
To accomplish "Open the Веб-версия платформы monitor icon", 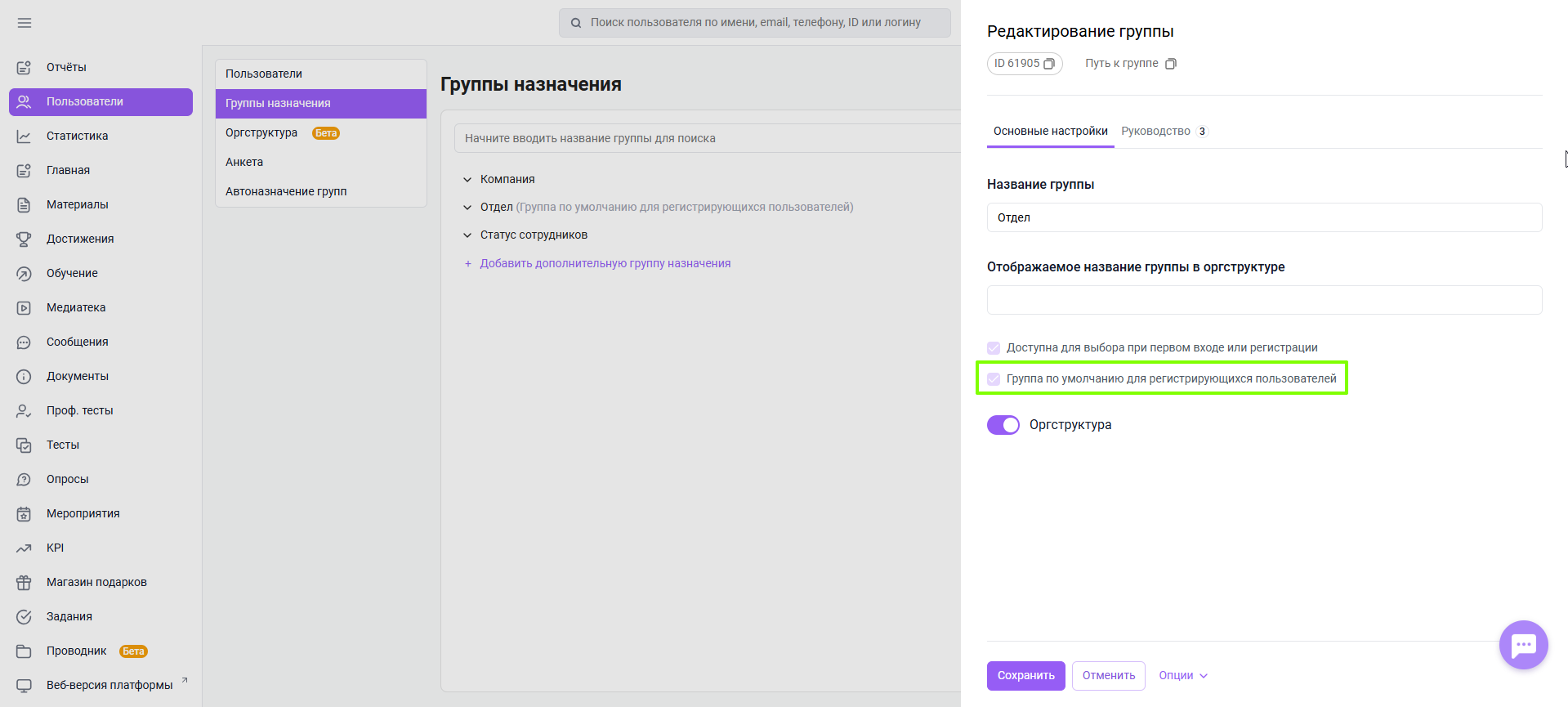I will click(24, 685).
